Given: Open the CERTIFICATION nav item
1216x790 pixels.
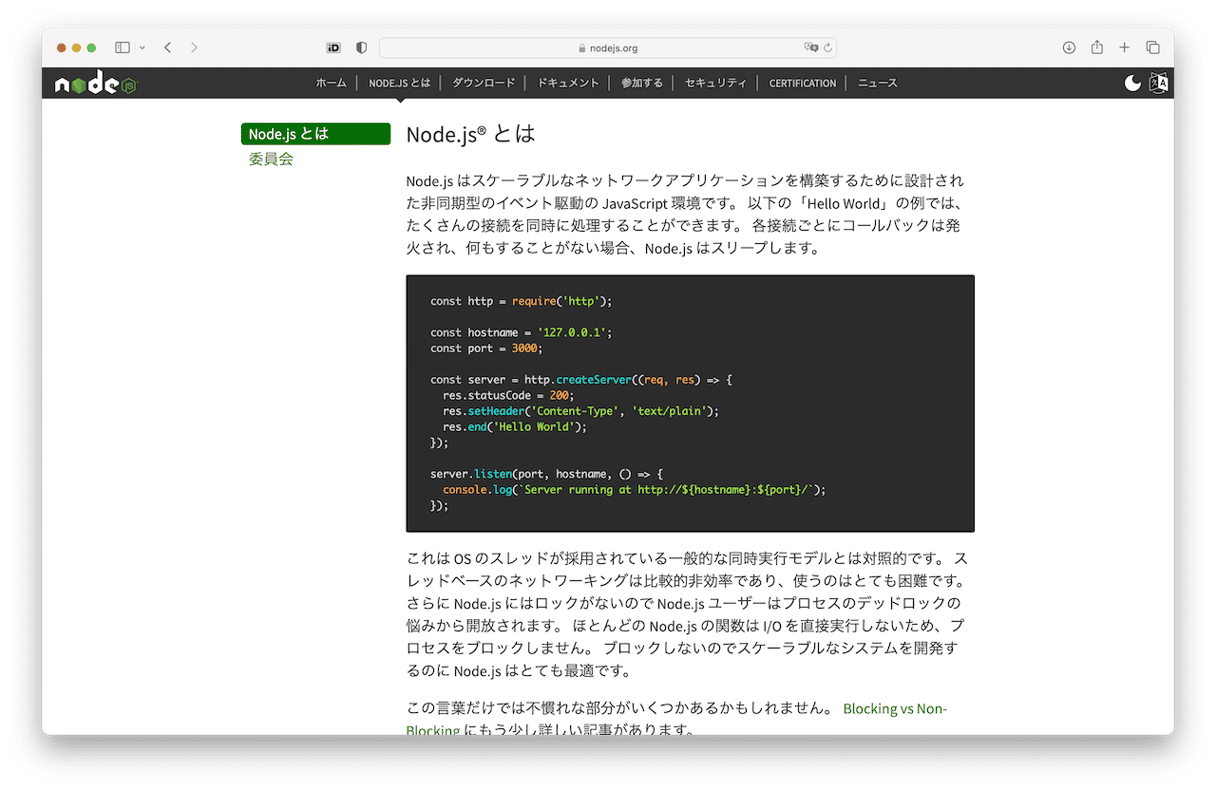Looking at the screenshot, I should point(802,83).
